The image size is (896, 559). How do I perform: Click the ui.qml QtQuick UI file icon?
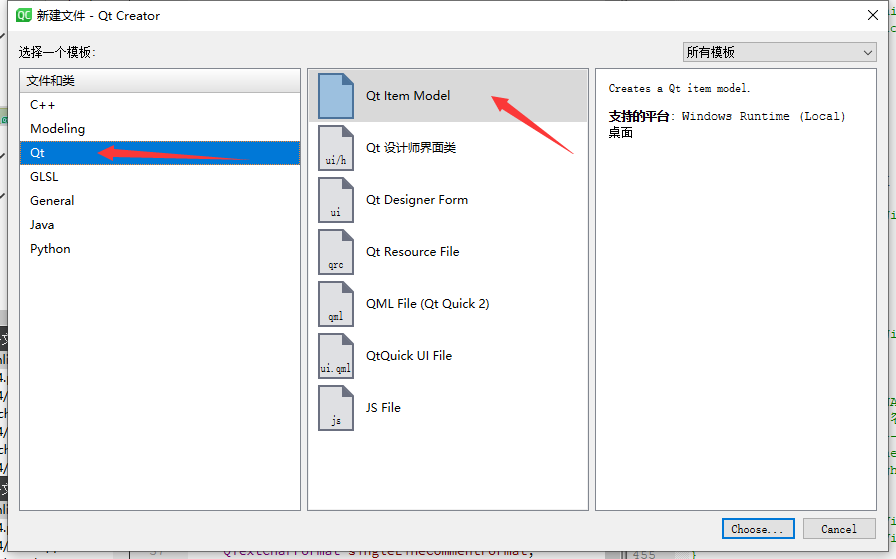tap(335, 356)
